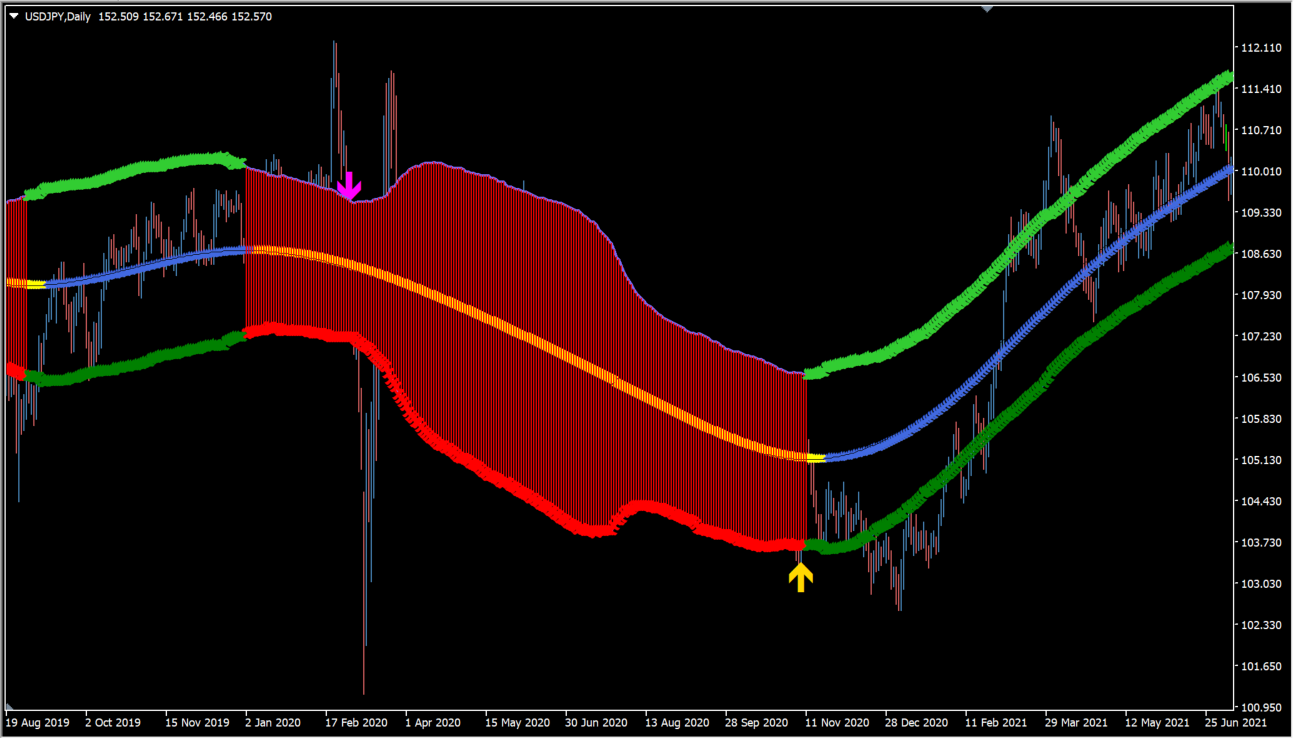This screenshot has height=739, width=1294.
Task: Click the 105.130 level on price scale
Action: [1261, 461]
